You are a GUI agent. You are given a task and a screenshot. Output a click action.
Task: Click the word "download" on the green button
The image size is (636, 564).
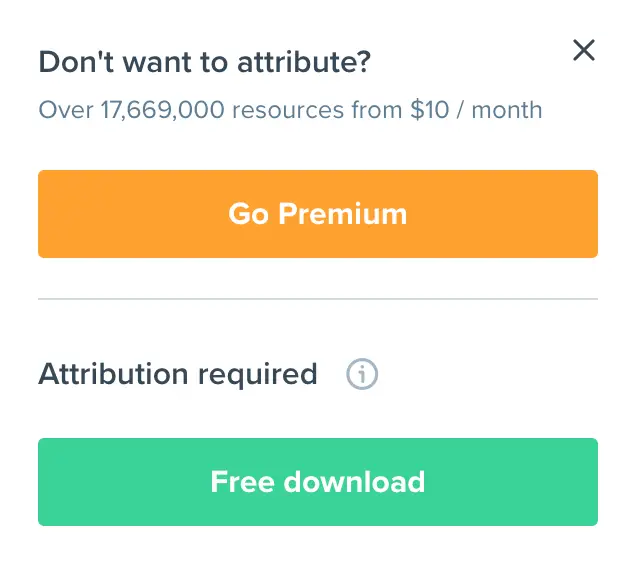[354, 482]
